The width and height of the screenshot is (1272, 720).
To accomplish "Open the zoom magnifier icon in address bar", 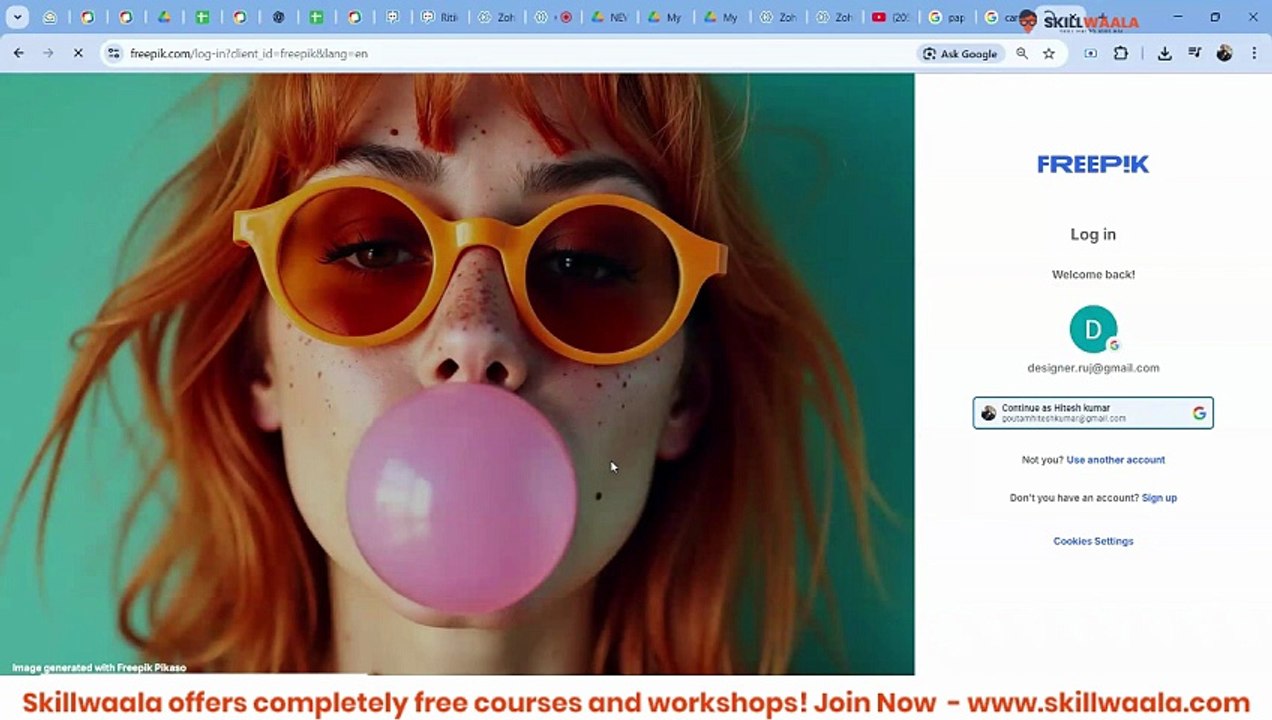I will [x=1022, y=53].
